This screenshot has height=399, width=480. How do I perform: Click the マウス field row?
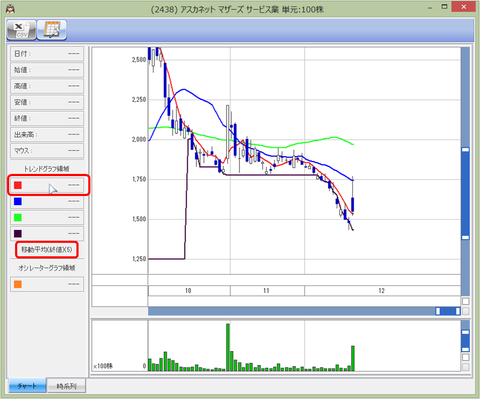pyautogui.click(x=47, y=151)
